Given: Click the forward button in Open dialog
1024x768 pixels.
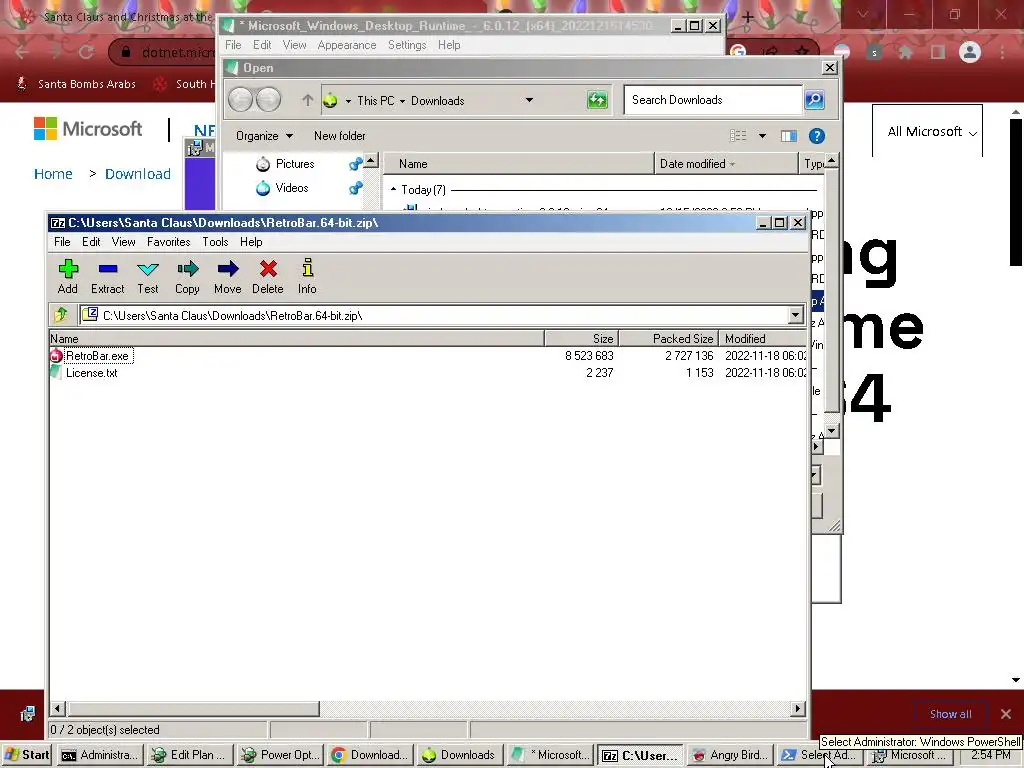Looking at the screenshot, I should [x=268, y=100].
